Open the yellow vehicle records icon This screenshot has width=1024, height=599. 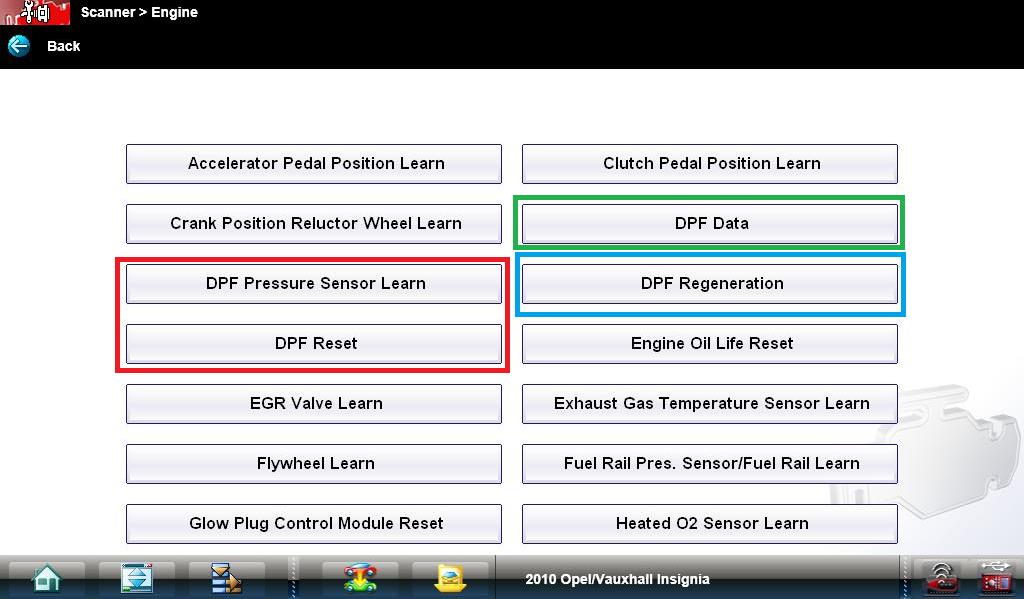tap(451, 578)
